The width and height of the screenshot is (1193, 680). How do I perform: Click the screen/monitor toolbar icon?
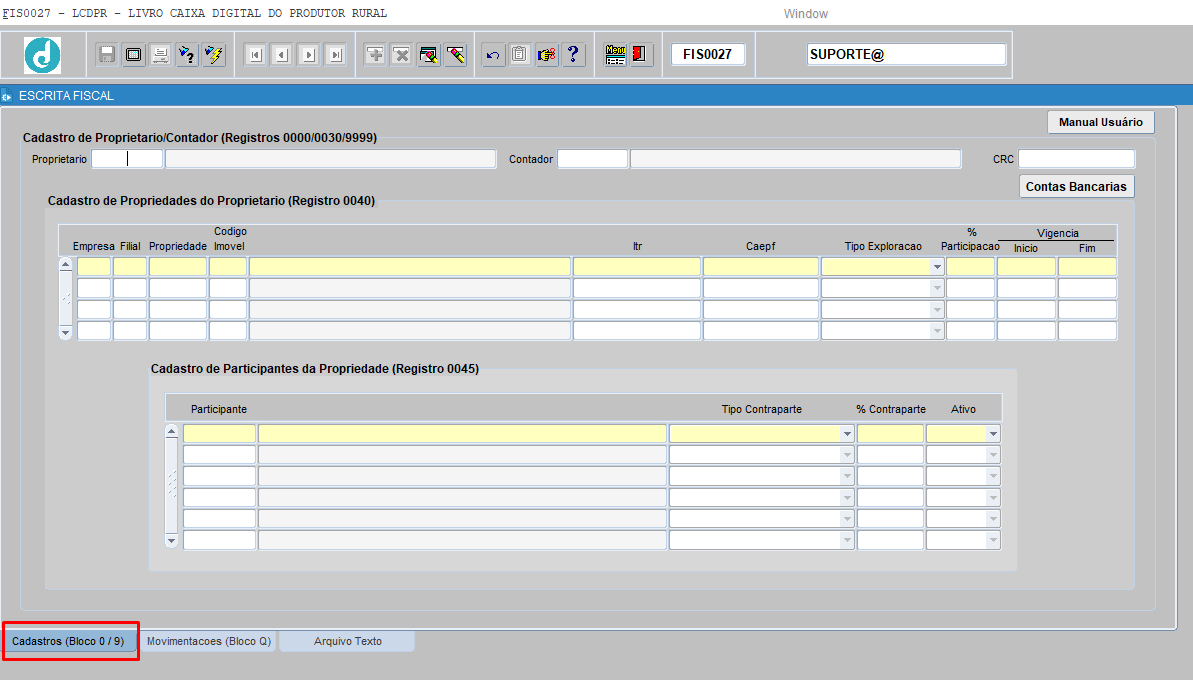coord(133,55)
